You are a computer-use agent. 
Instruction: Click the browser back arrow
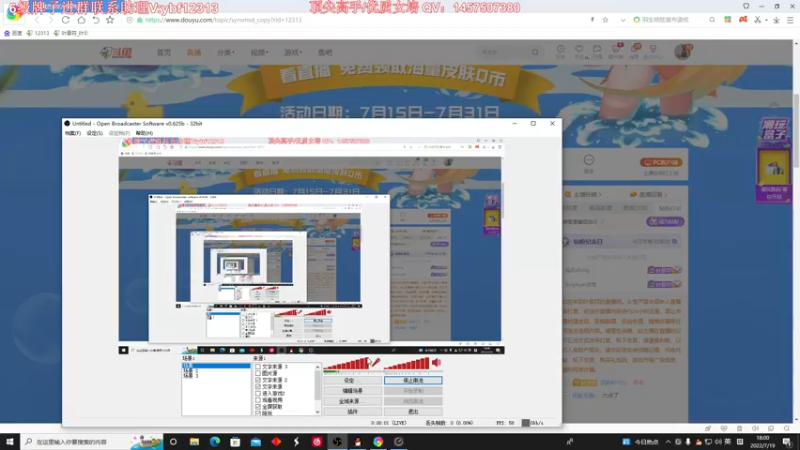coord(37,20)
